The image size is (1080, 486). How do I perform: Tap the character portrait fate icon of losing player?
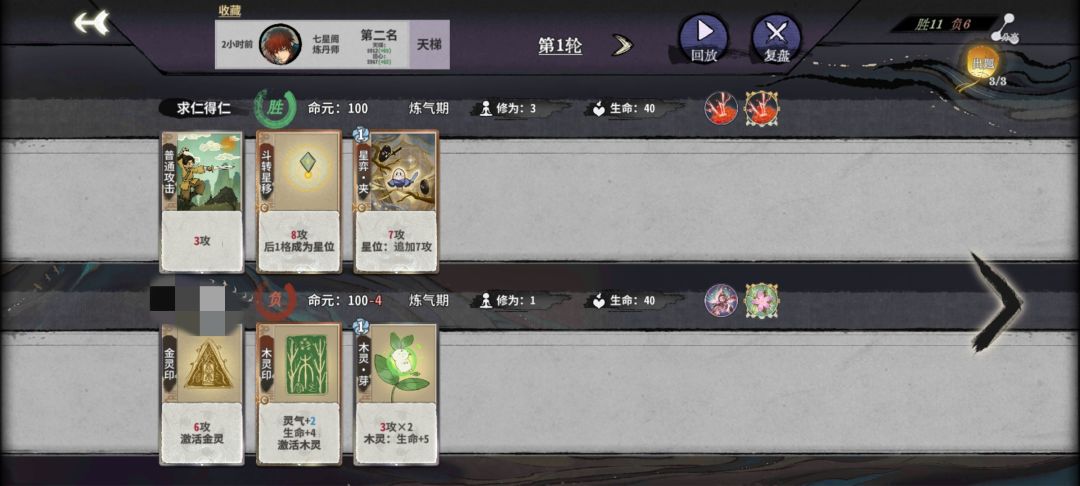[721, 301]
